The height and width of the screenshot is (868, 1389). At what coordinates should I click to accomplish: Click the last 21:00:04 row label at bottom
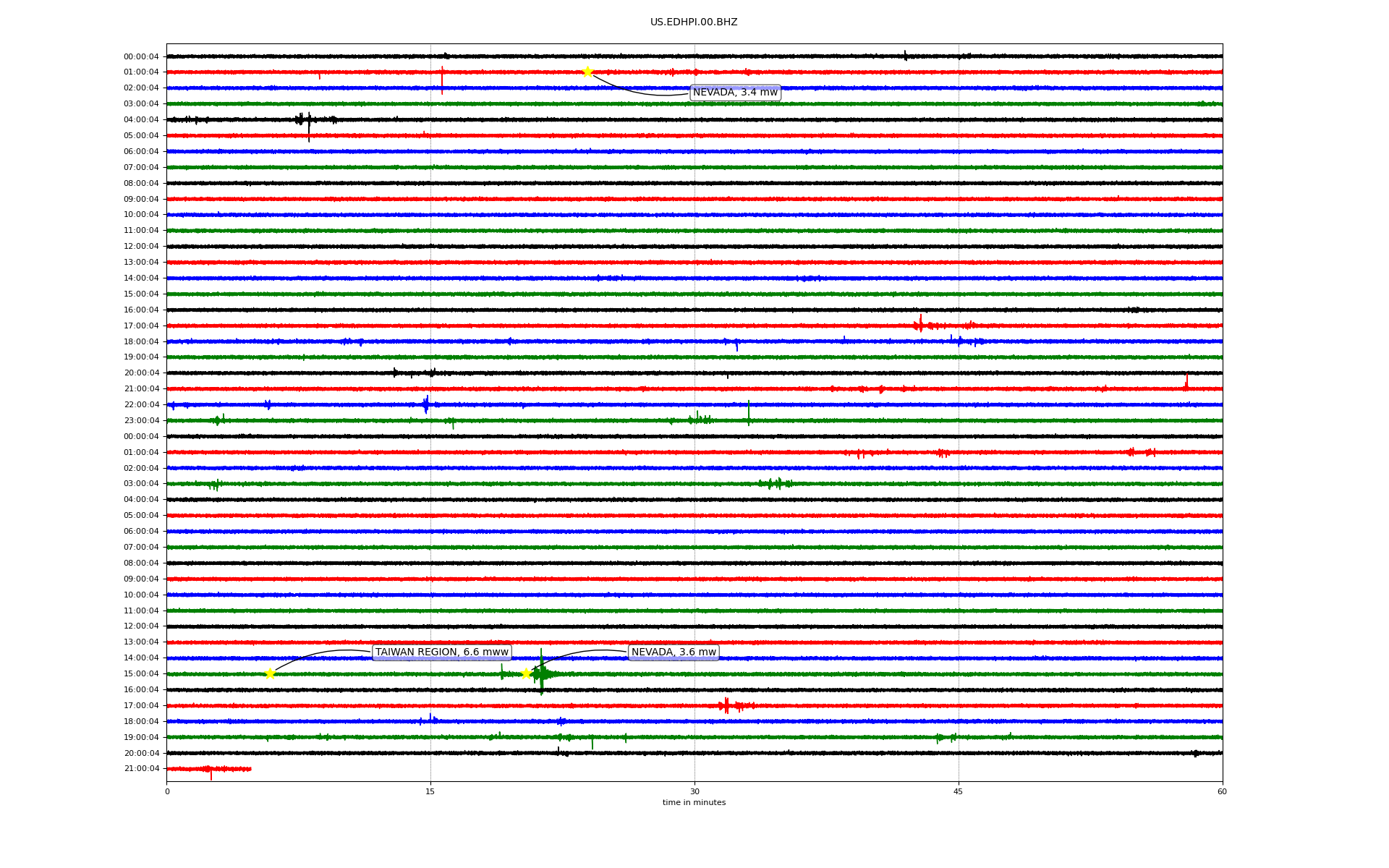pos(141,769)
